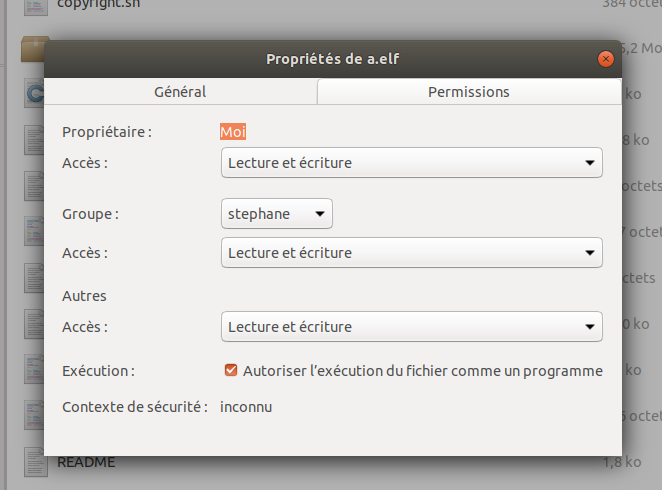Screen dimensions: 662x490
Task: Click the 384 octets size entry
Action: pos(630,5)
